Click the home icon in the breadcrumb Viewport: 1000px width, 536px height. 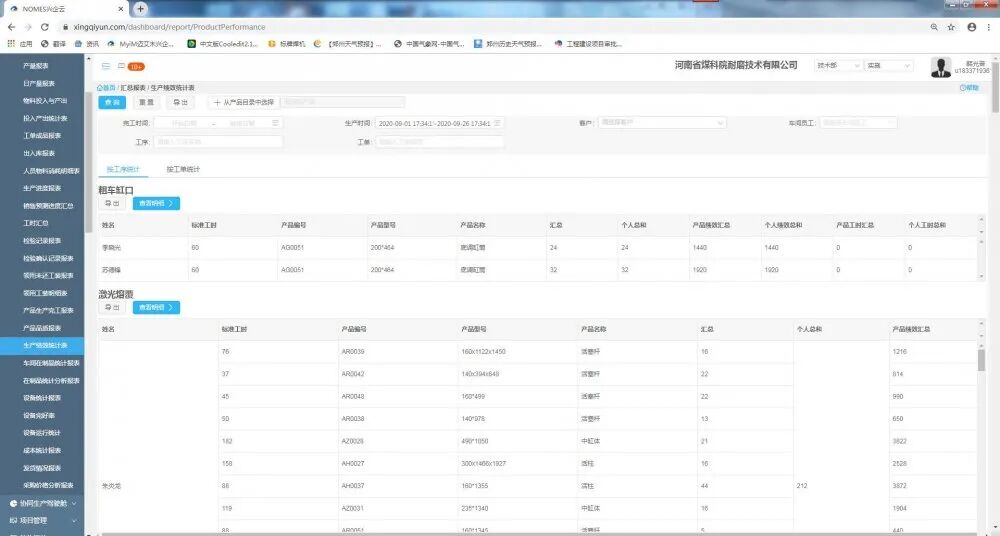tap(99, 87)
